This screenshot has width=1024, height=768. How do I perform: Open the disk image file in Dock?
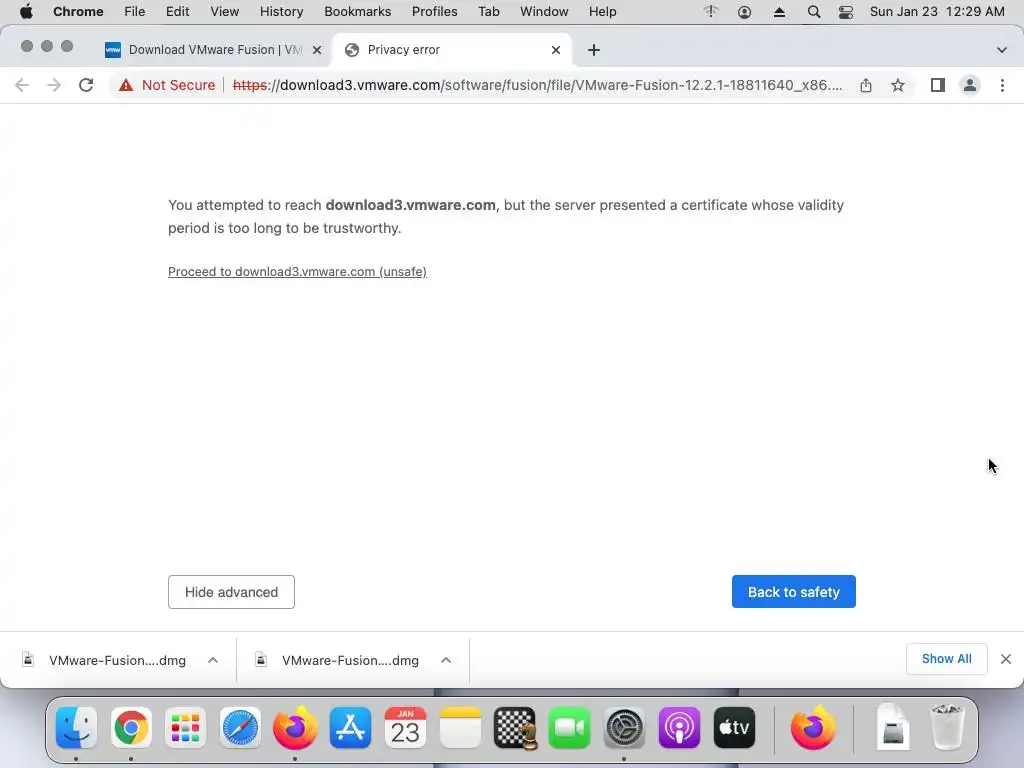tap(893, 728)
